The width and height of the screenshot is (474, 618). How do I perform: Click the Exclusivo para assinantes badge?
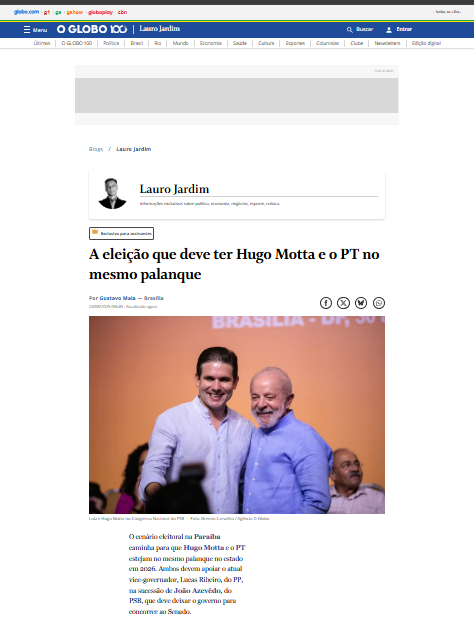(x=121, y=233)
